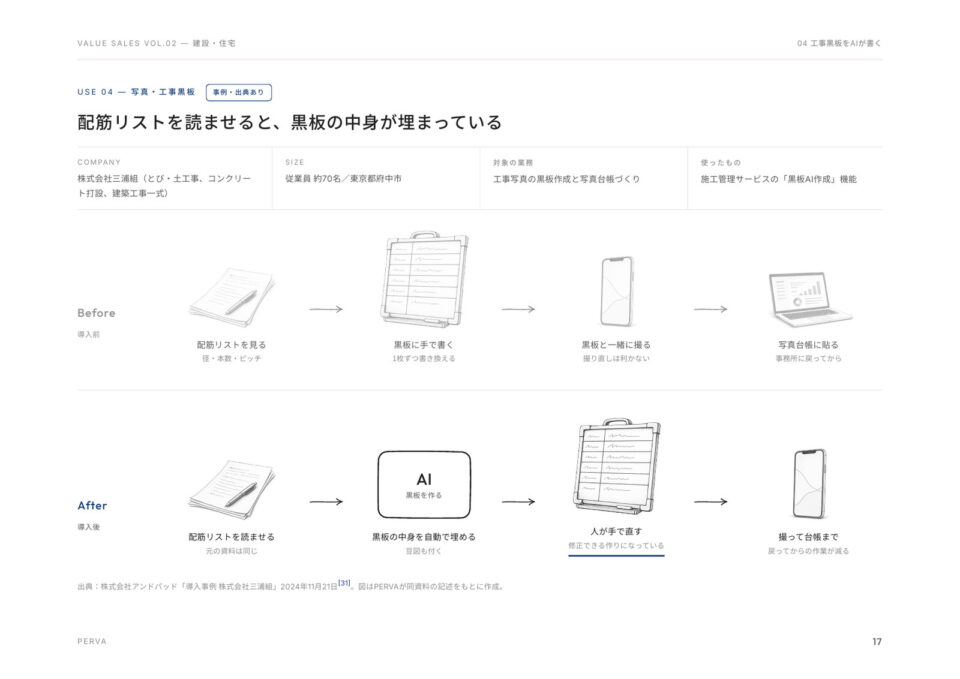Click the 撮って台帳まで step label
This screenshot has width=960, height=679.
click(808, 537)
